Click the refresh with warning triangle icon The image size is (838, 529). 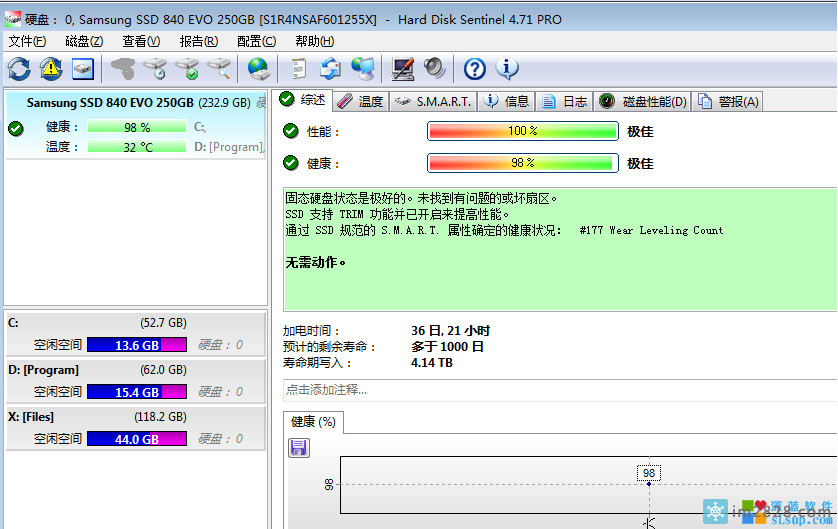click(x=51, y=69)
